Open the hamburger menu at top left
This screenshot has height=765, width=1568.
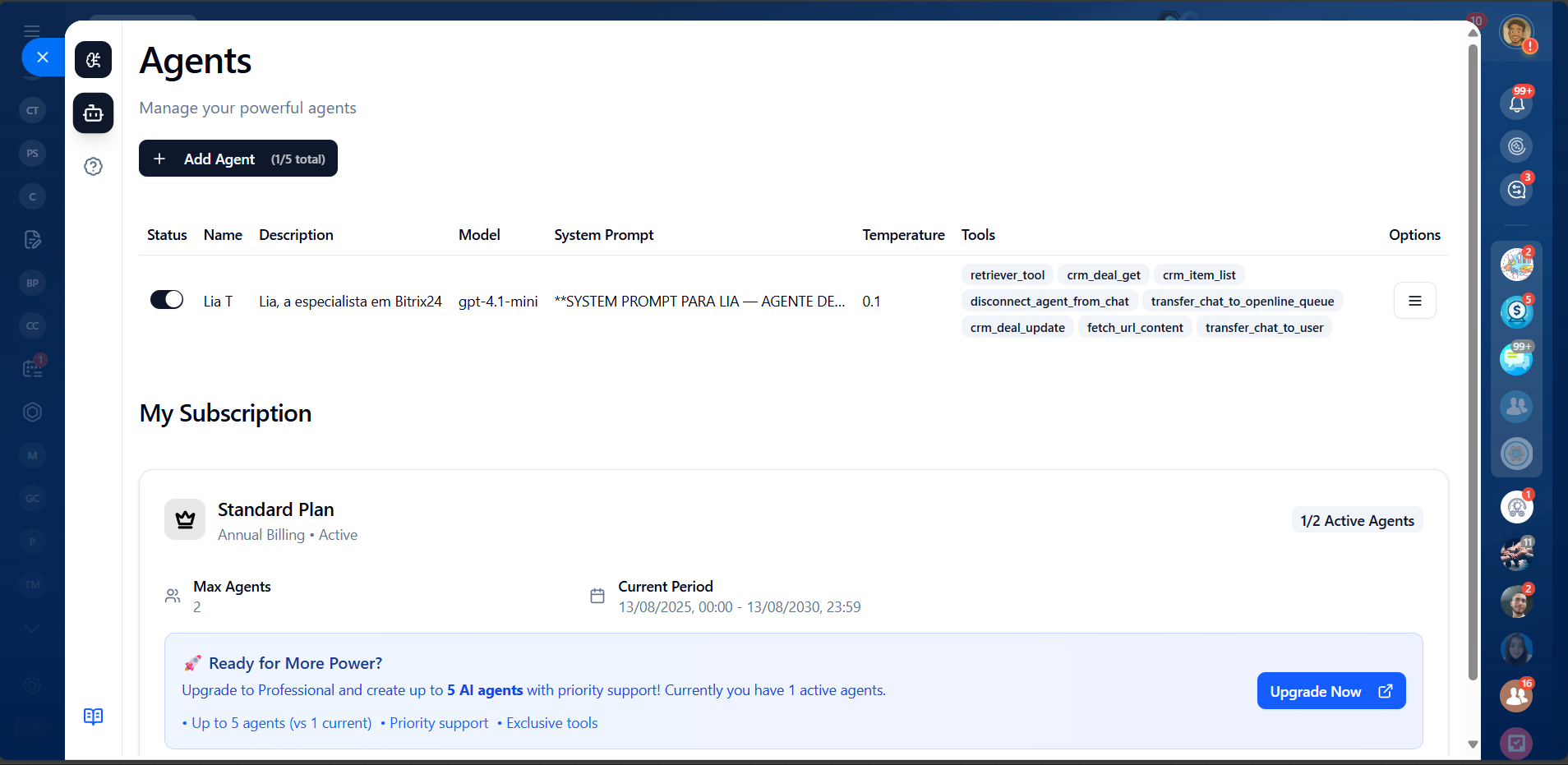point(32,31)
